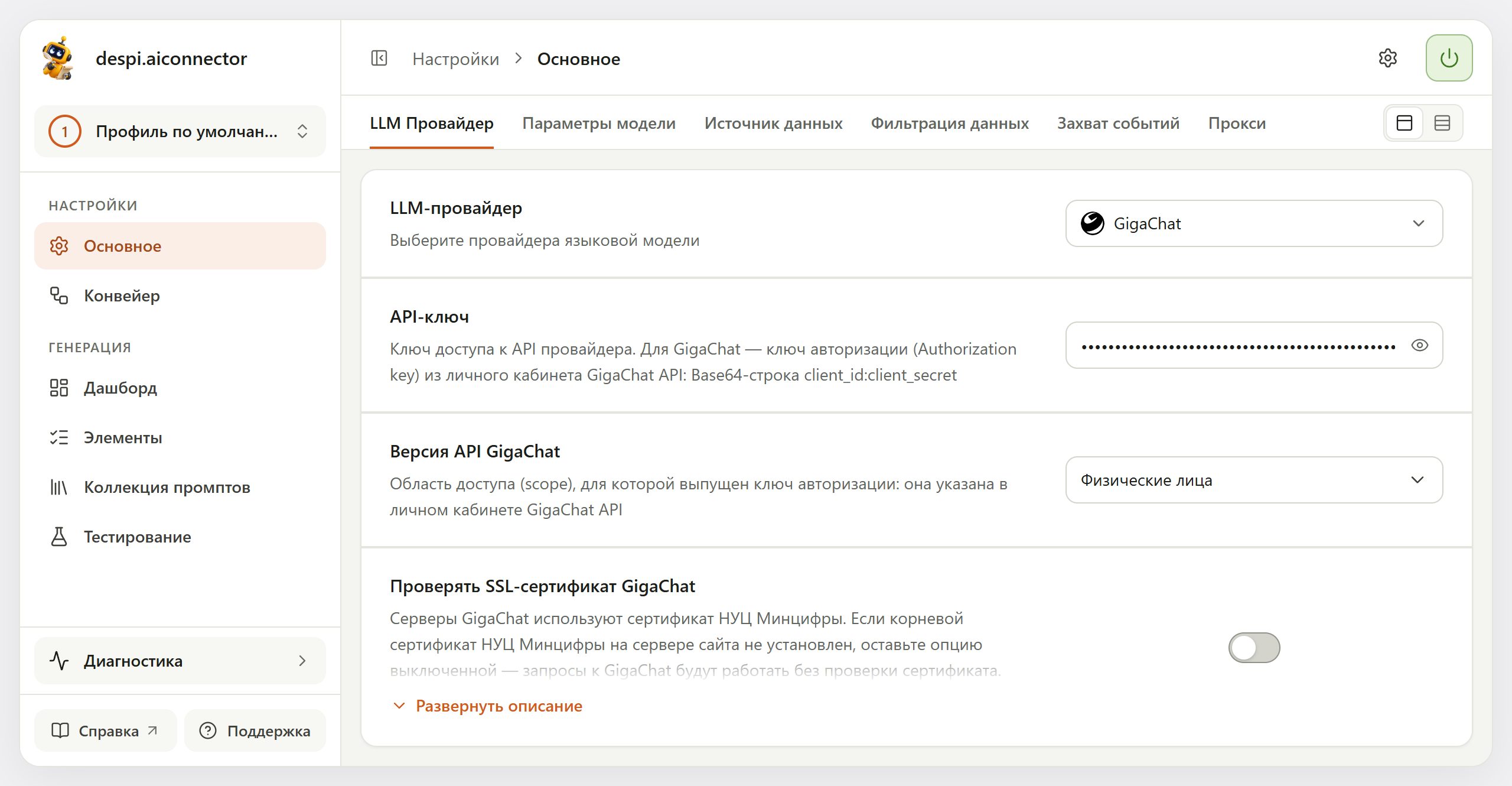Click the Основное breadcrumb text

coord(578,59)
